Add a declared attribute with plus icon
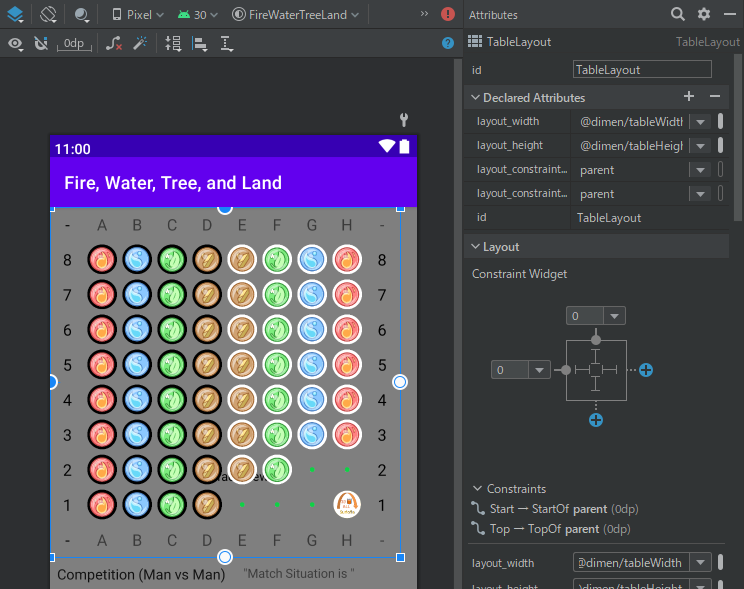Image resolution: width=744 pixels, height=589 pixels. coord(688,97)
